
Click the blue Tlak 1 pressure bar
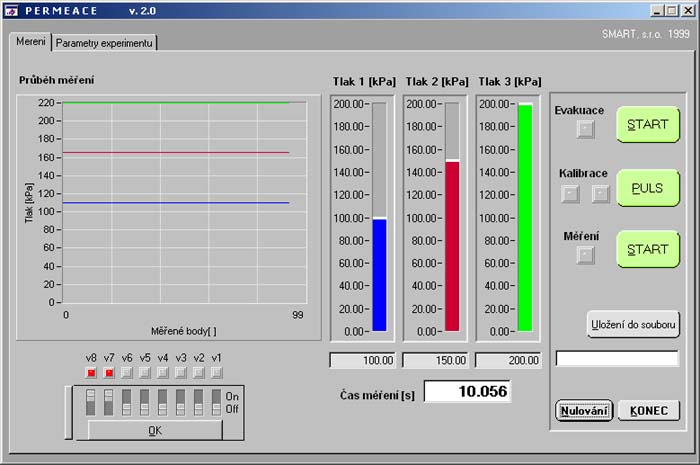pyautogui.click(x=379, y=275)
